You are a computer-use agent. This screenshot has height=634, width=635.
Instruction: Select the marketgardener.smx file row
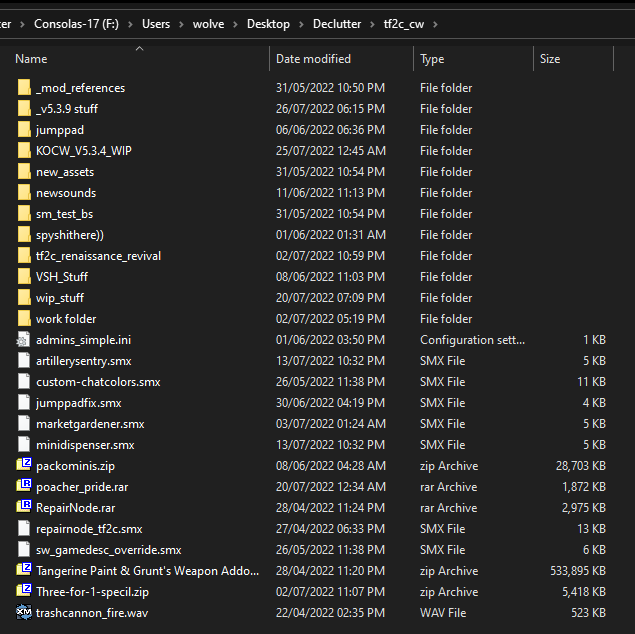(90, 424)
